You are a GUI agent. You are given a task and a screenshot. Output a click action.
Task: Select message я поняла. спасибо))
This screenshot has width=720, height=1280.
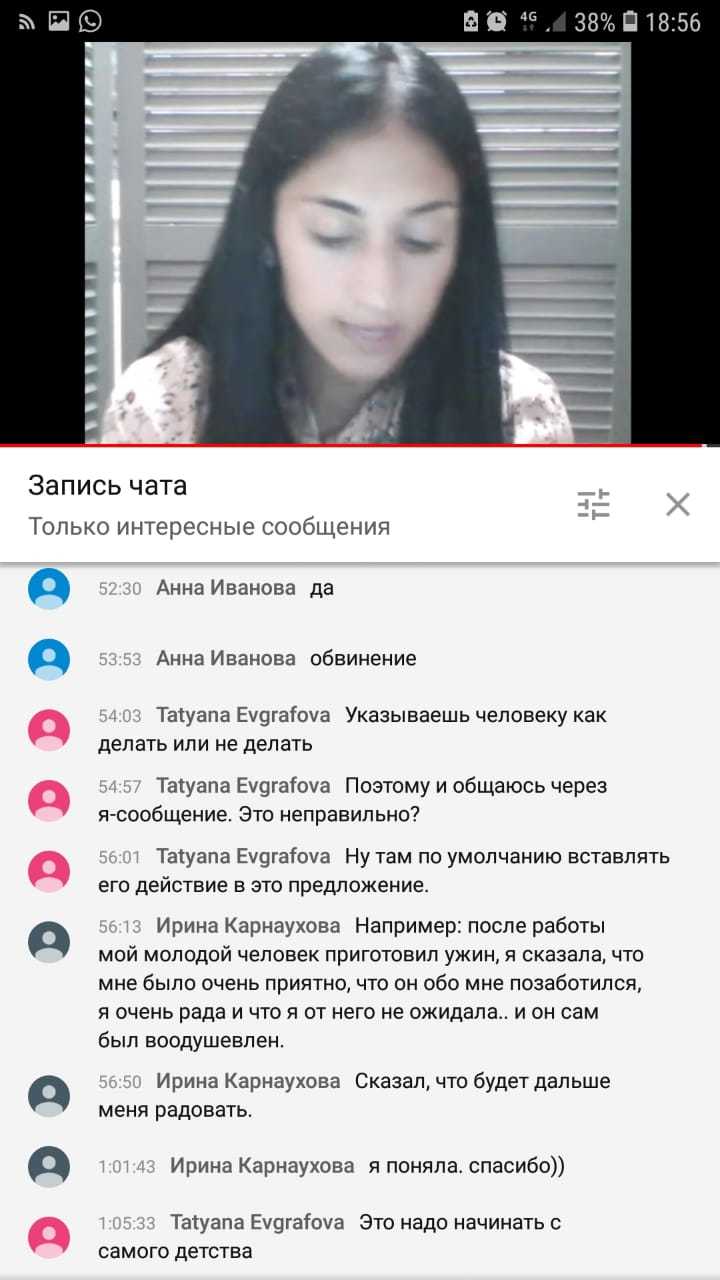click(467, 1166)
